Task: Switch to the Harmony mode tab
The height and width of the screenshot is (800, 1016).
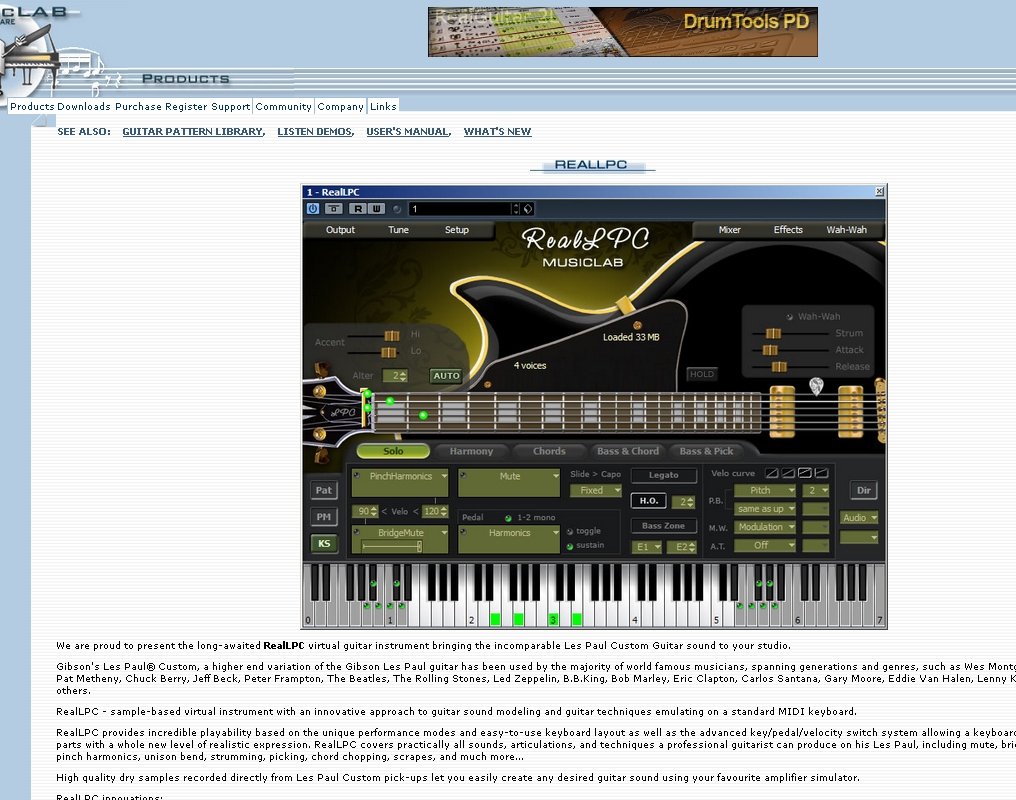Action: point(471,451)
